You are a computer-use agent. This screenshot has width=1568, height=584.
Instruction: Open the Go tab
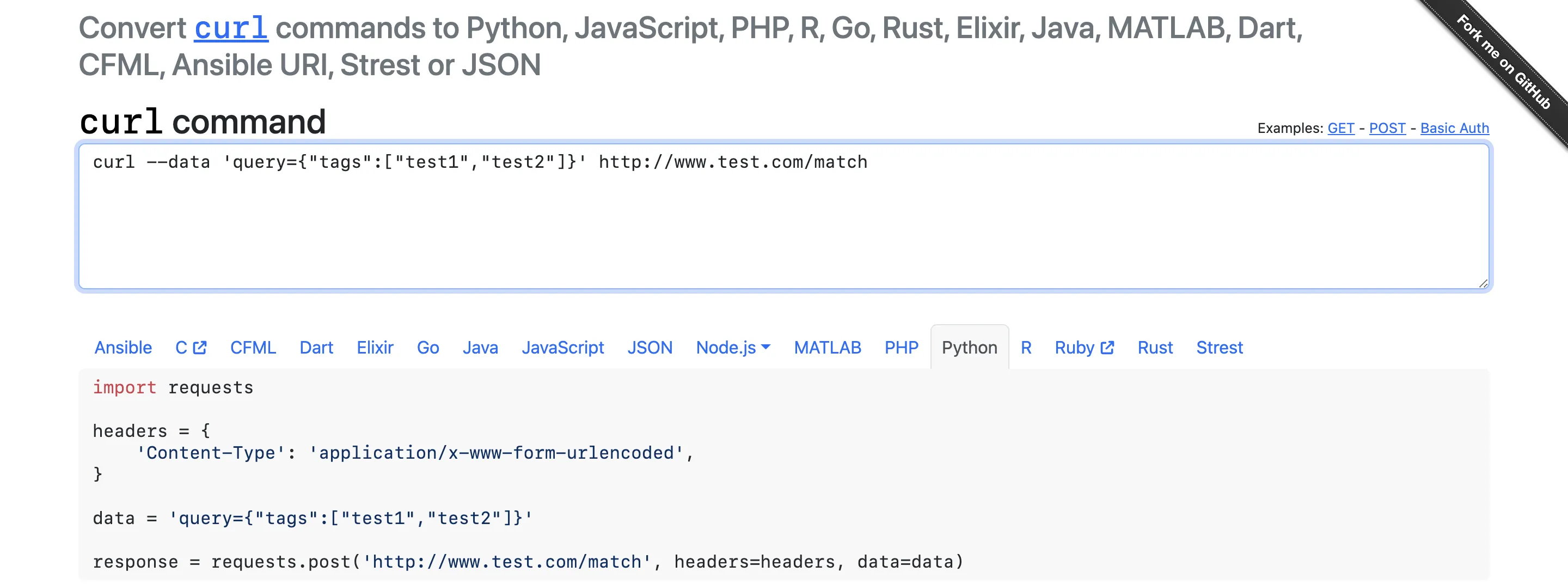coord(428,347)
